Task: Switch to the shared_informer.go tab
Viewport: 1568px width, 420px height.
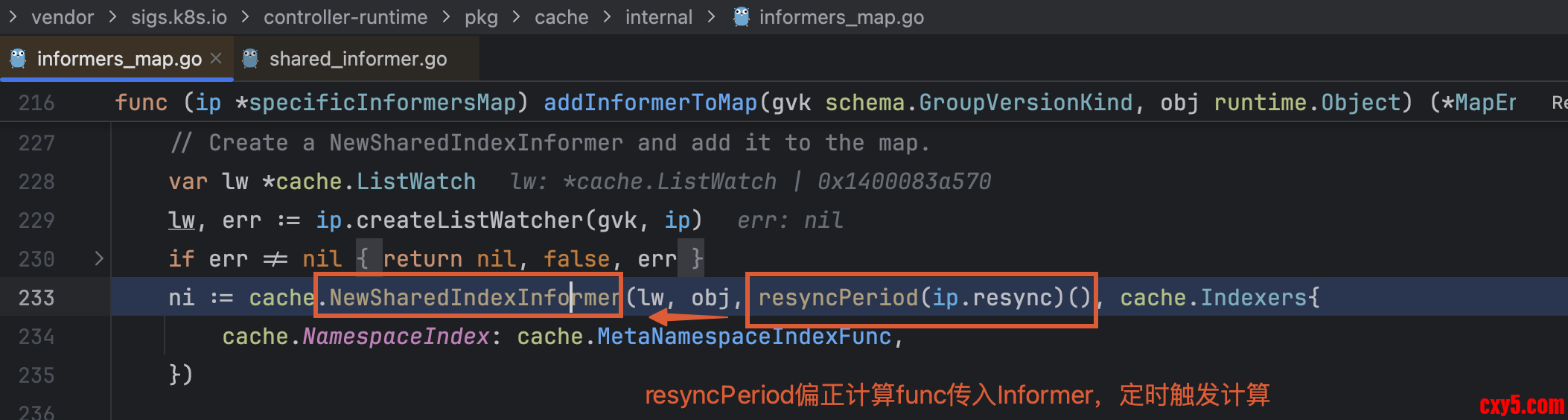Action: (357, 59)
